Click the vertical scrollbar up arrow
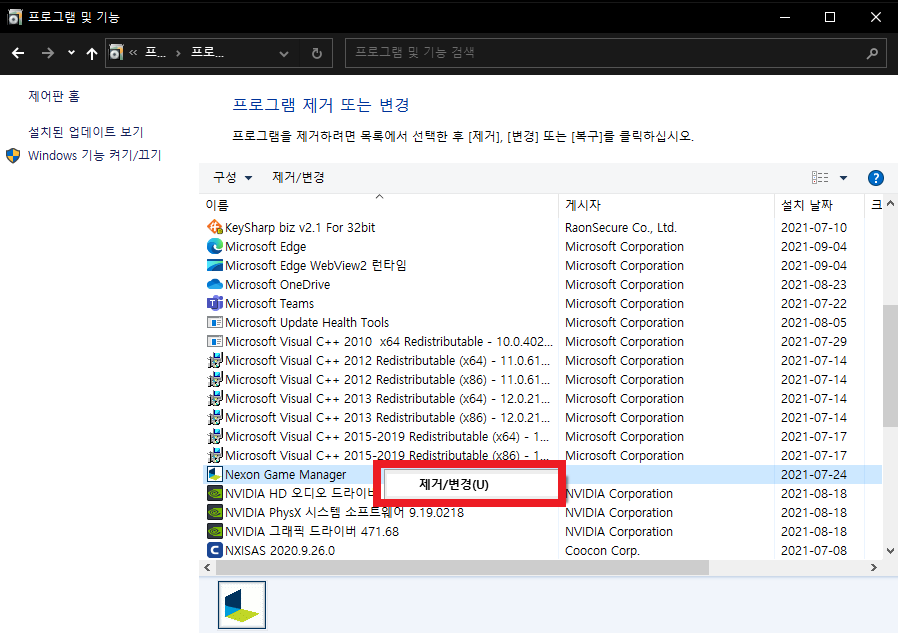 [x=890, y=203]
